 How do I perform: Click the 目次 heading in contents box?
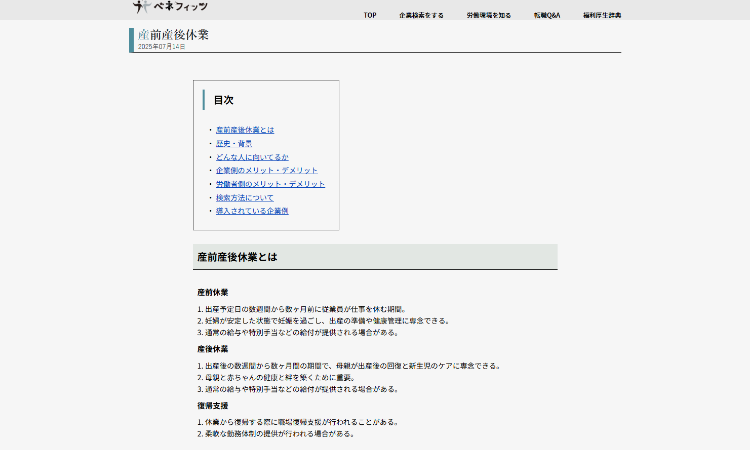point(224,100)
